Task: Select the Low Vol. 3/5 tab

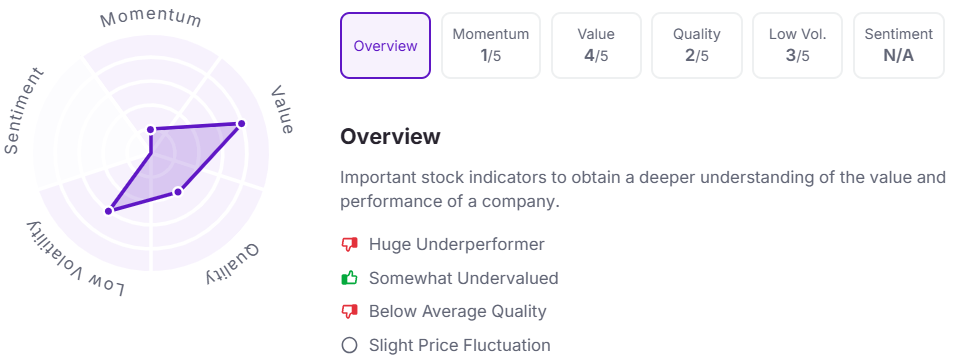Action: click(x=797, y=46)
